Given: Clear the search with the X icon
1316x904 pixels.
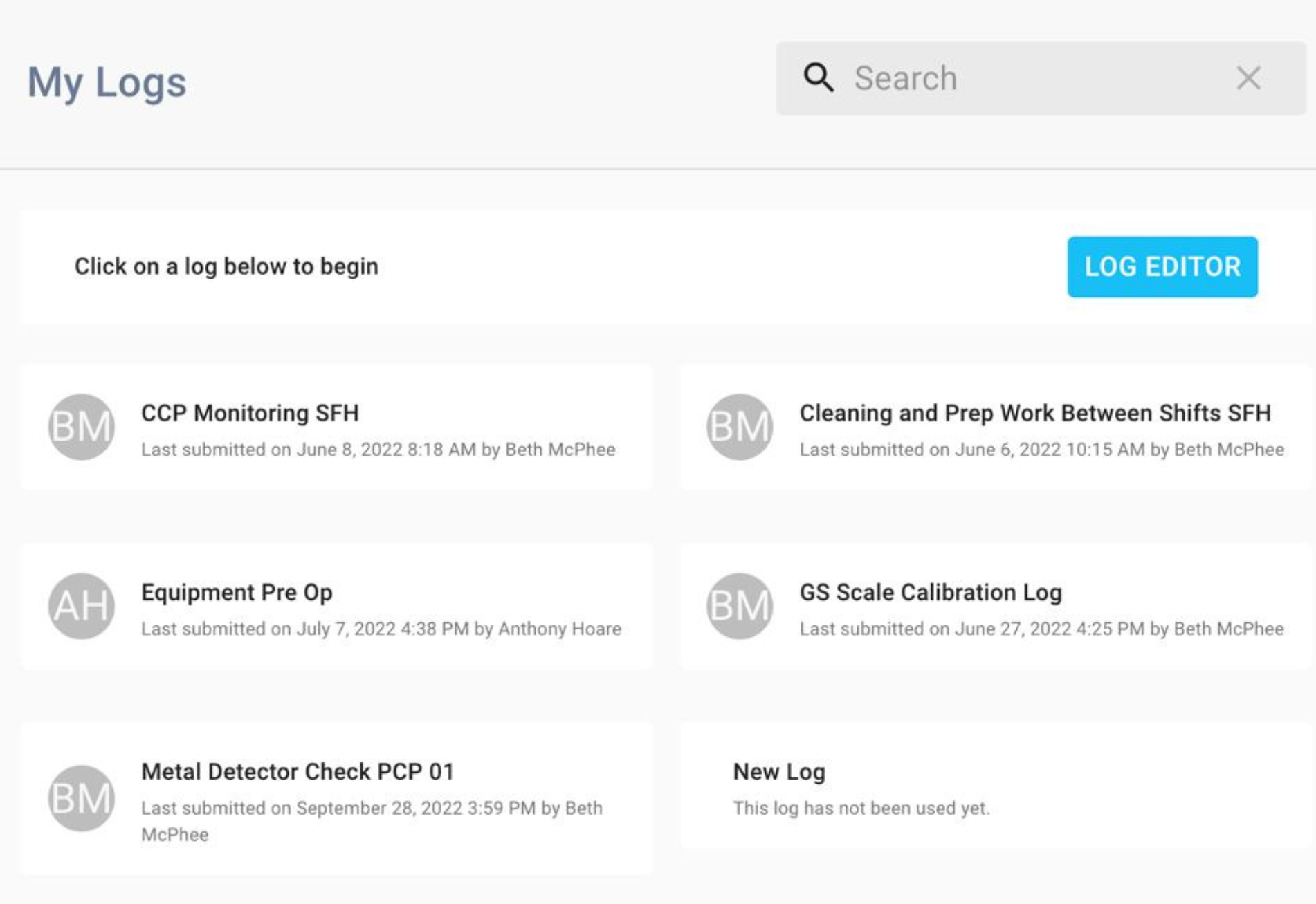Looking at the screenshot, I should click(1248, 78).
